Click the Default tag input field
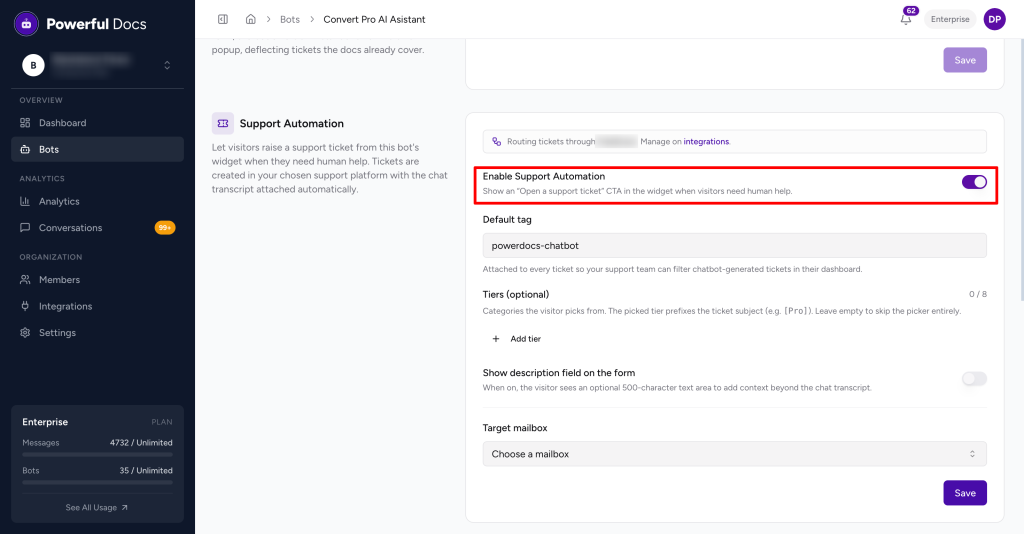 pyautogui.click(x=734, y=245)
